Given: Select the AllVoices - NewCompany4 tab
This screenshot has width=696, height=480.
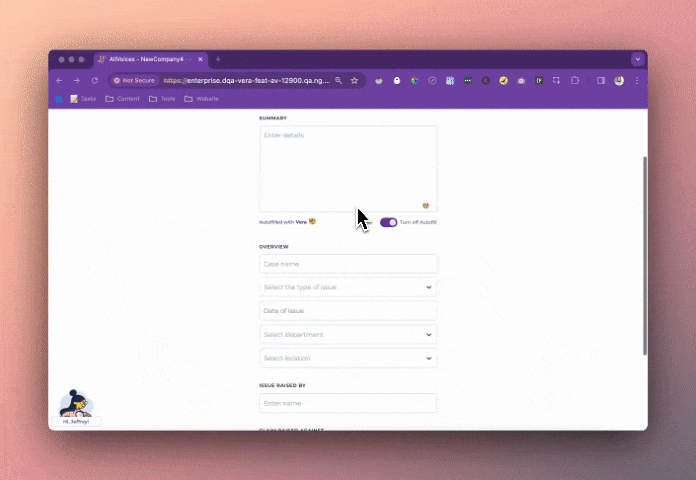Looking at the screenshot, I should (x=150, y=59).
